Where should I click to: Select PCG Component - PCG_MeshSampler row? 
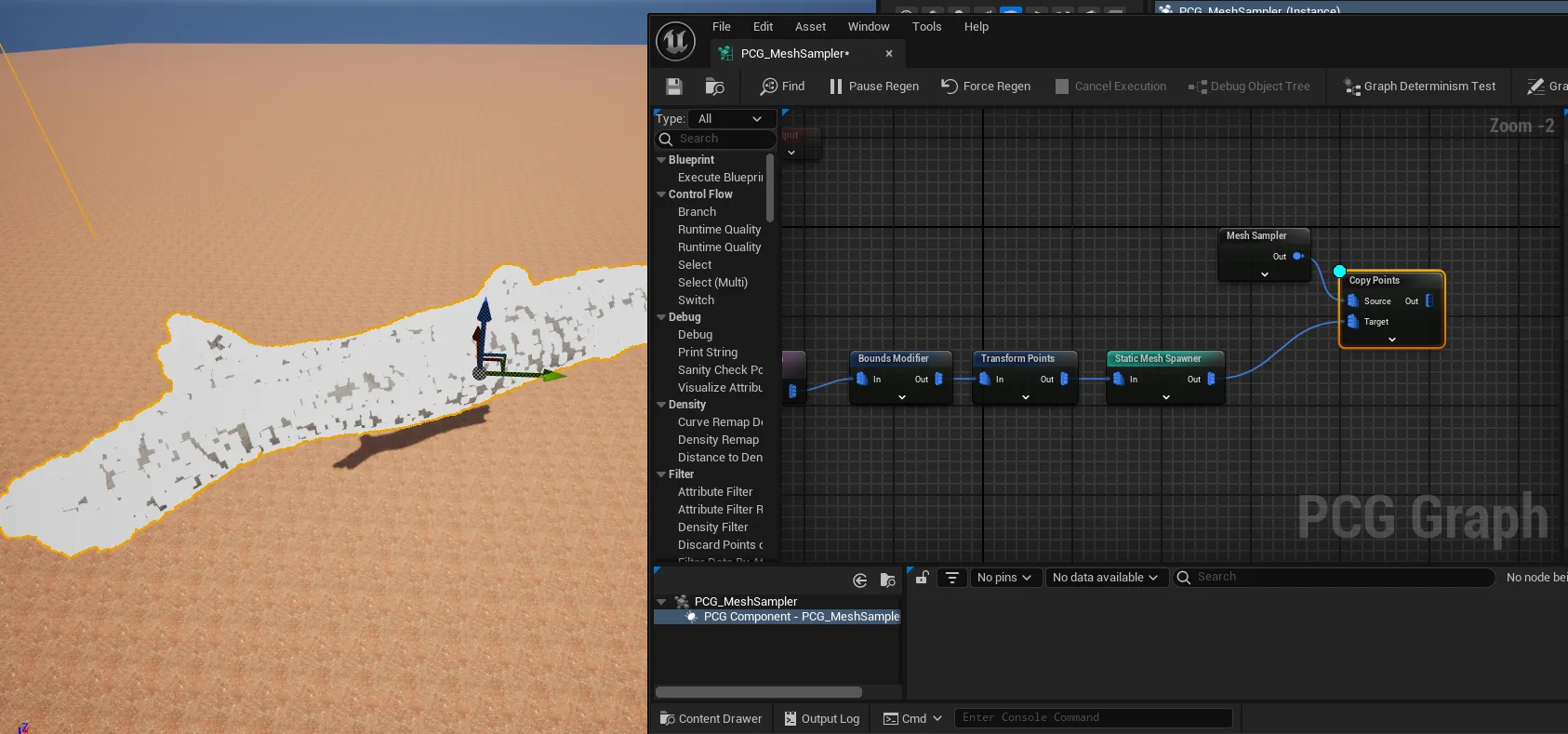pos(777,617)
